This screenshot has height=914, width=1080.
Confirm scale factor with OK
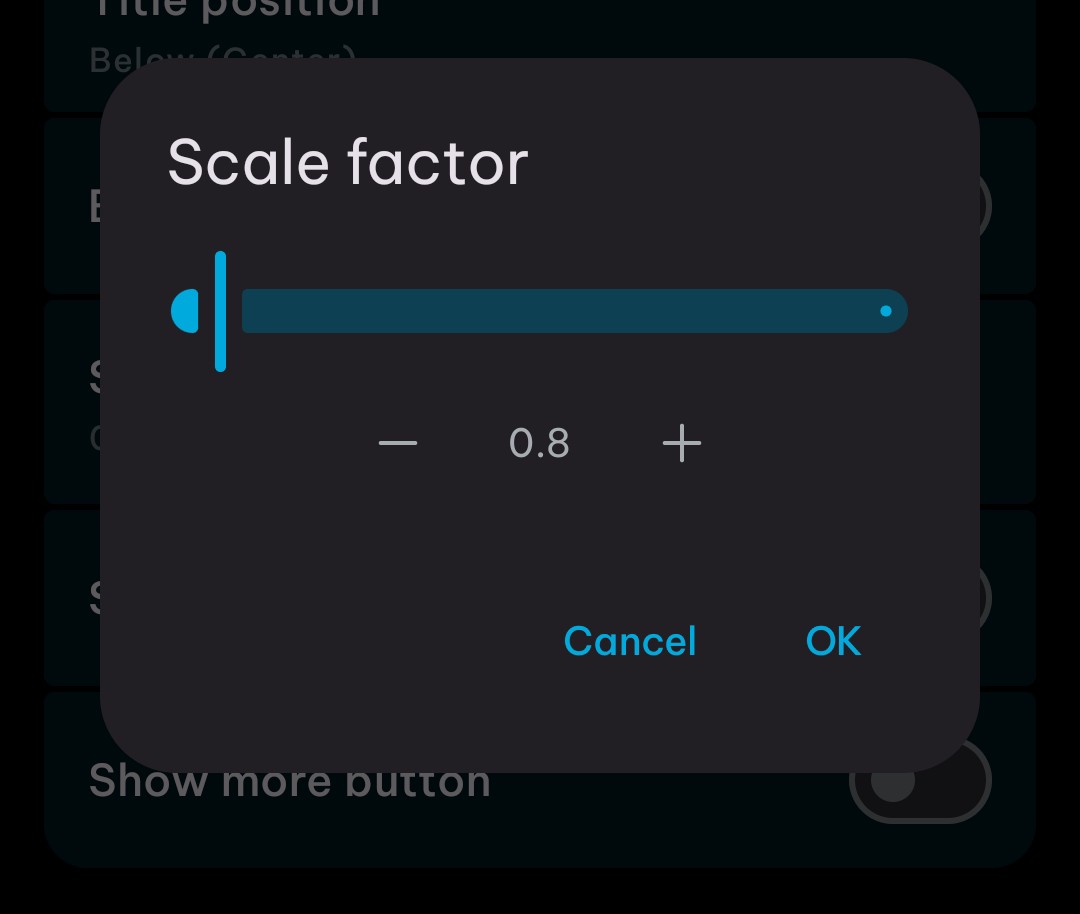833,641
